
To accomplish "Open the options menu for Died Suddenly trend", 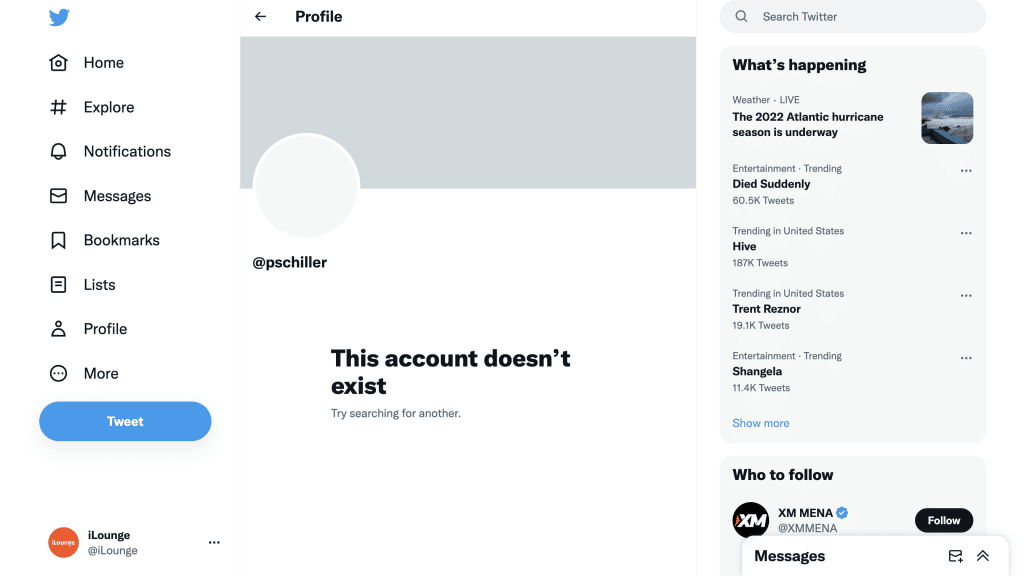I will (x=966, y=170).
